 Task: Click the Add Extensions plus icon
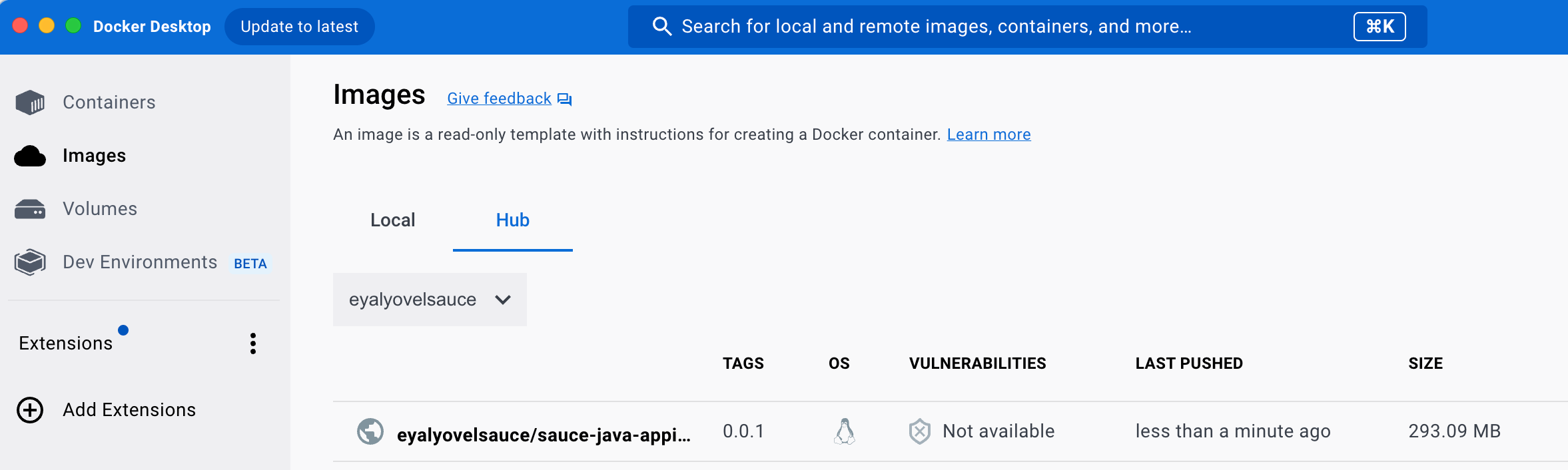(30, 410)
